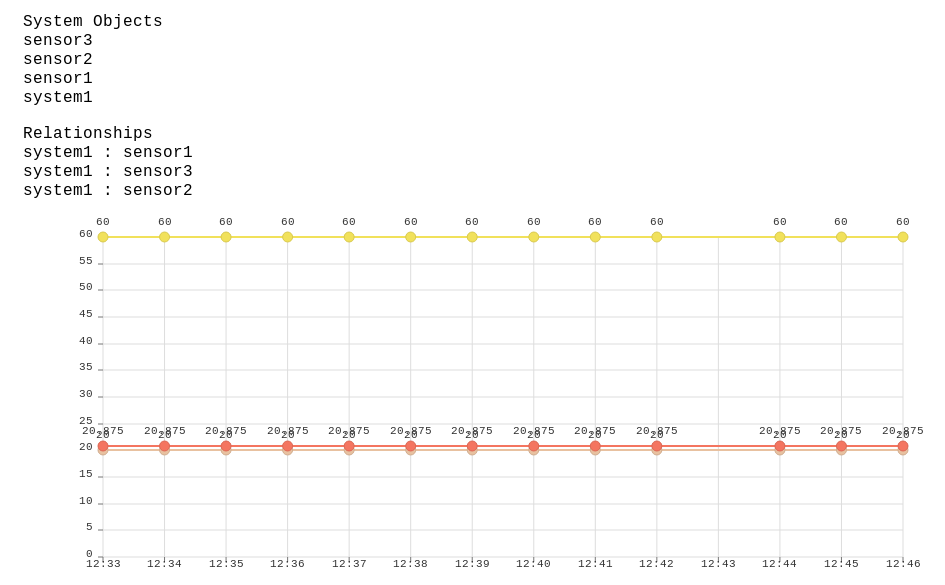Select sensor1 in System Objects list

pyautogui.click(x=58, y=78)
